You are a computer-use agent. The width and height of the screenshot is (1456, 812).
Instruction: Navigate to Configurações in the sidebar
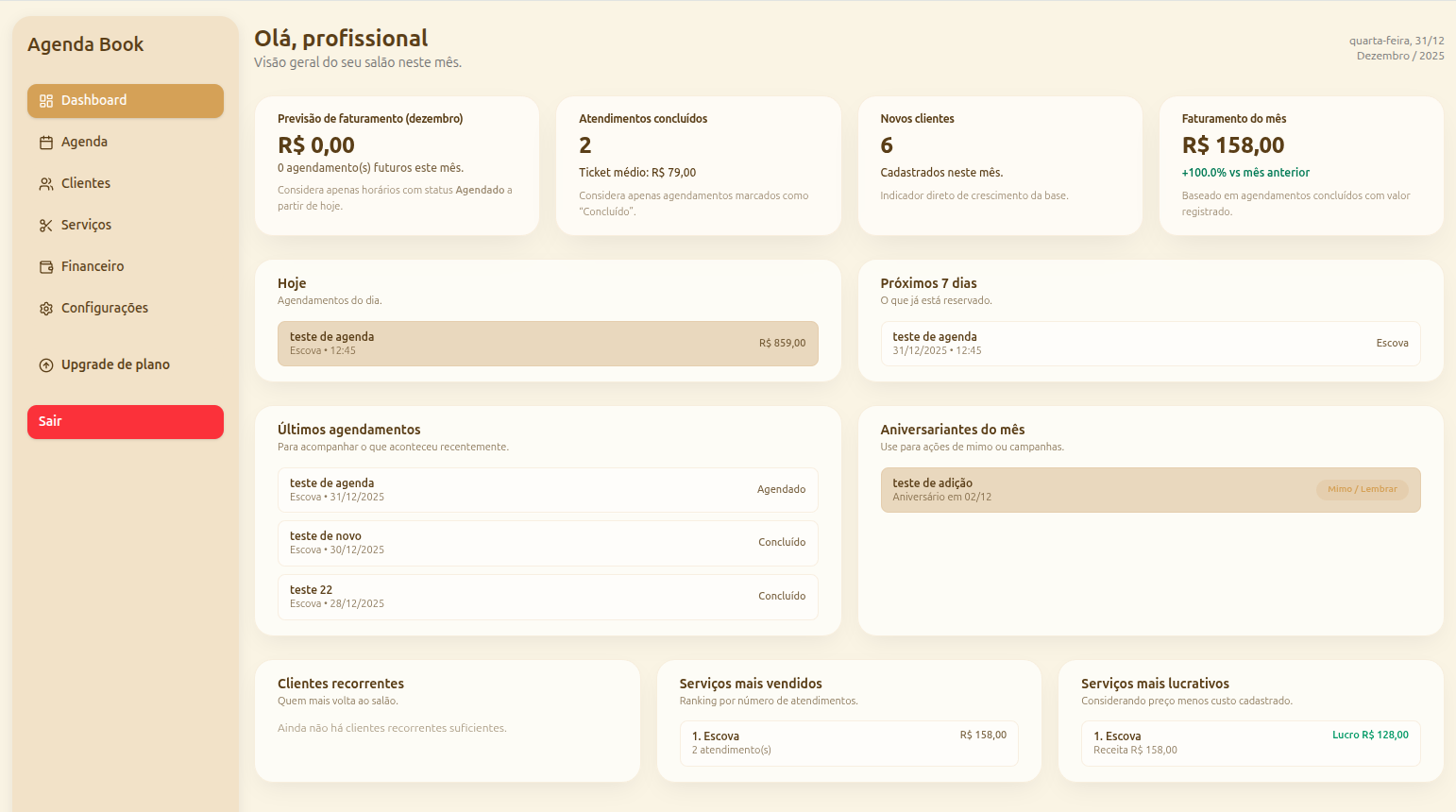pyautogui.click(x=104, y=307)
